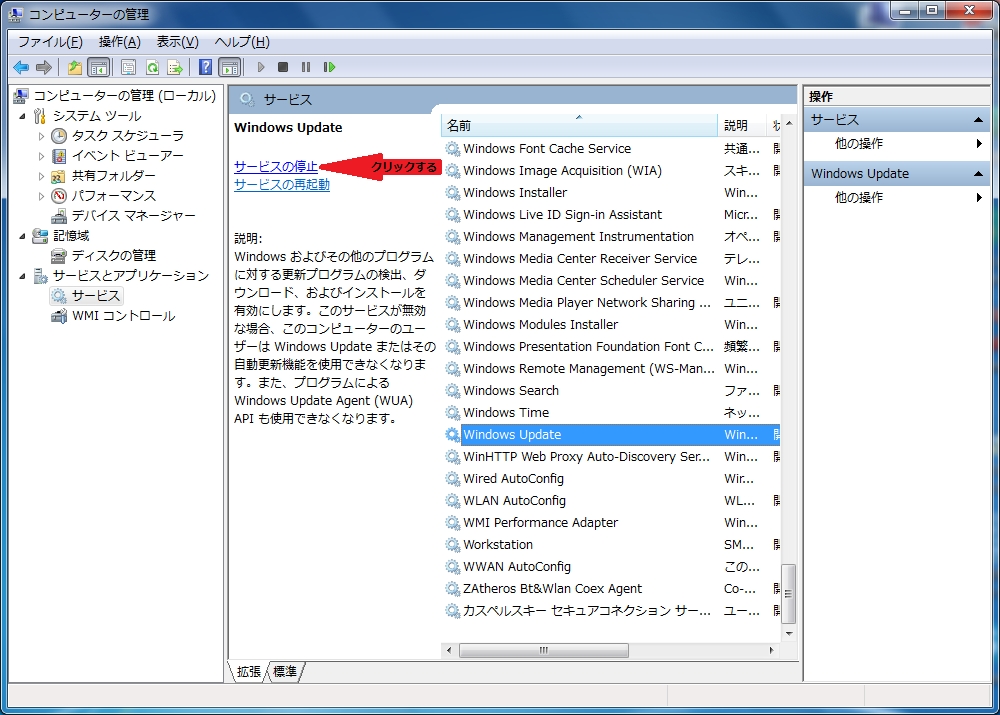This screenshot has width=1000, height=715.
Task: Select the Windows Time service row
Action: coord(612,413)
